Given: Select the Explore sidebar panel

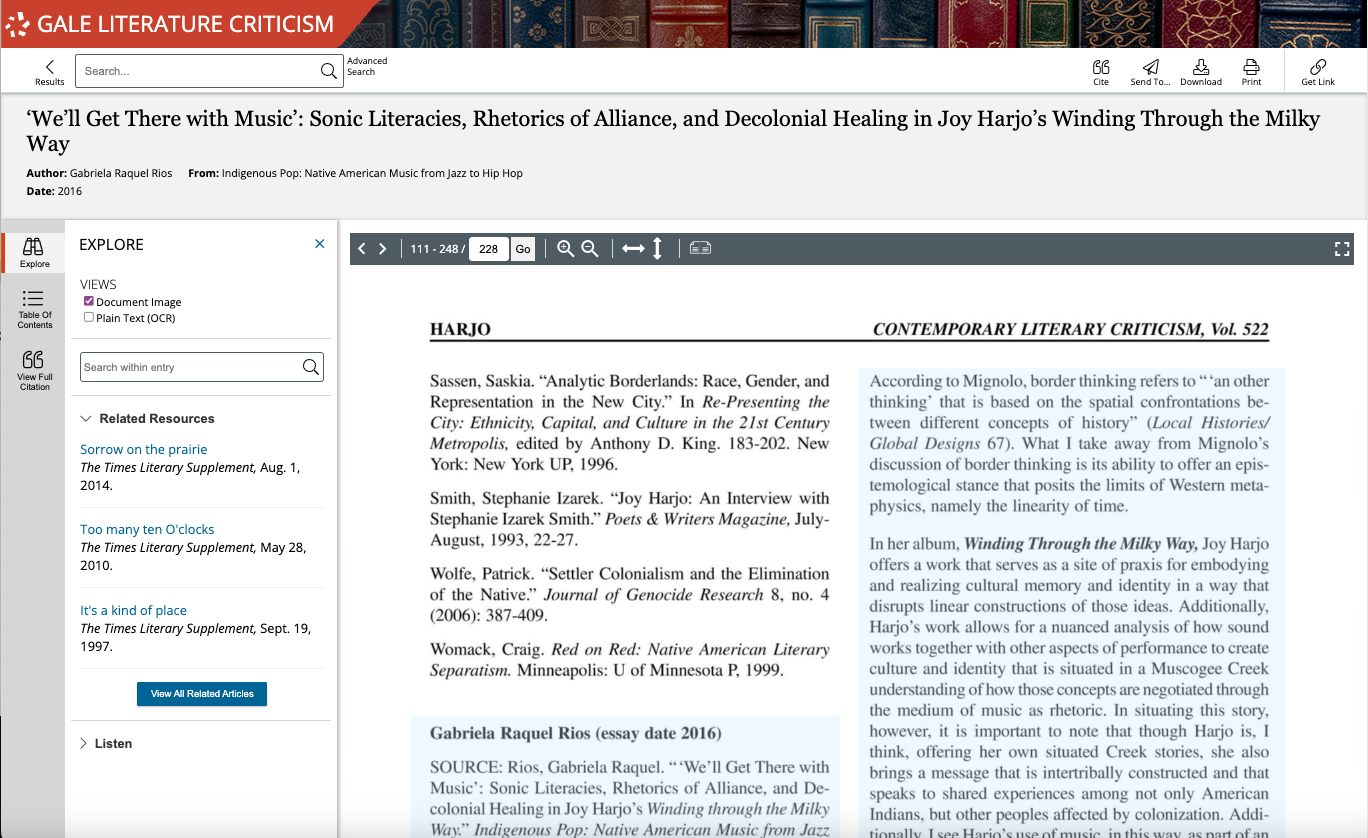Looking at the screenshot, I should [33, 252].
